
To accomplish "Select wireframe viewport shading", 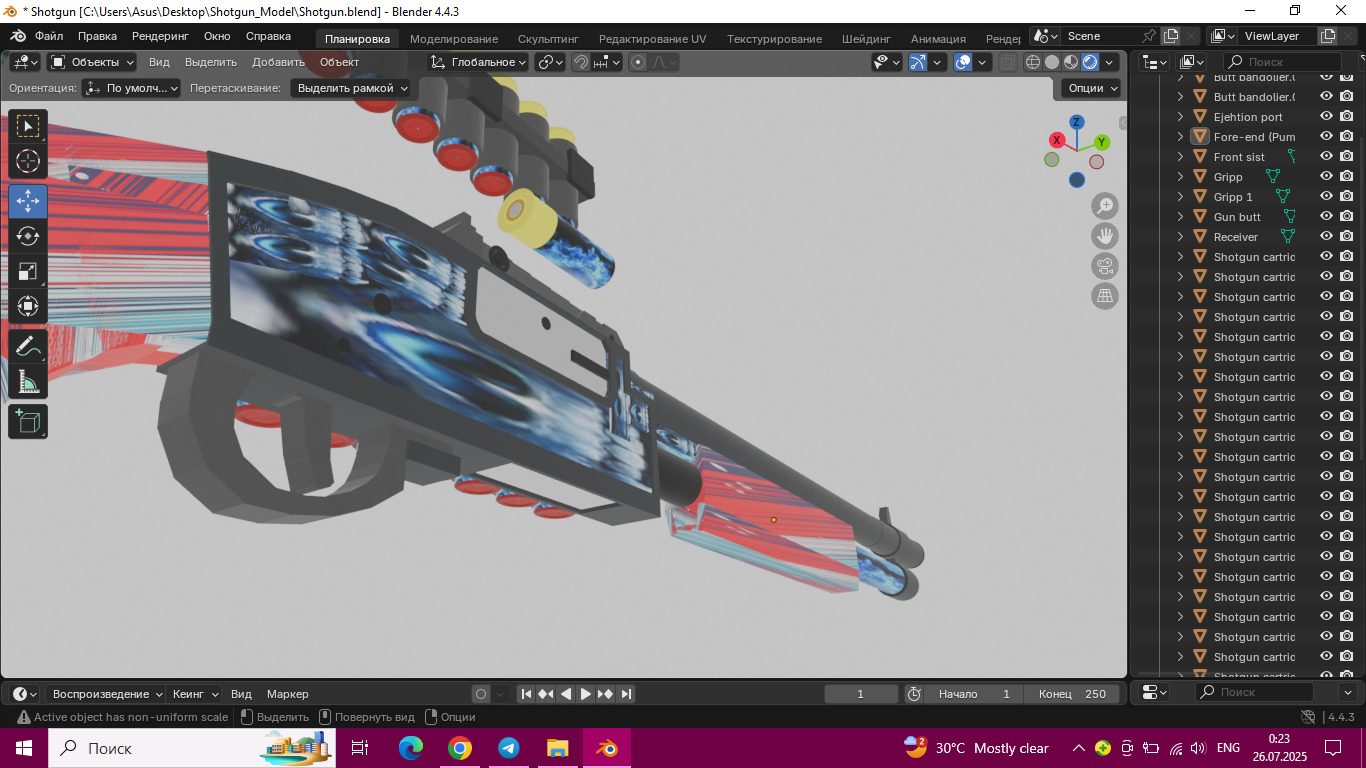I will pos(1034,62).
